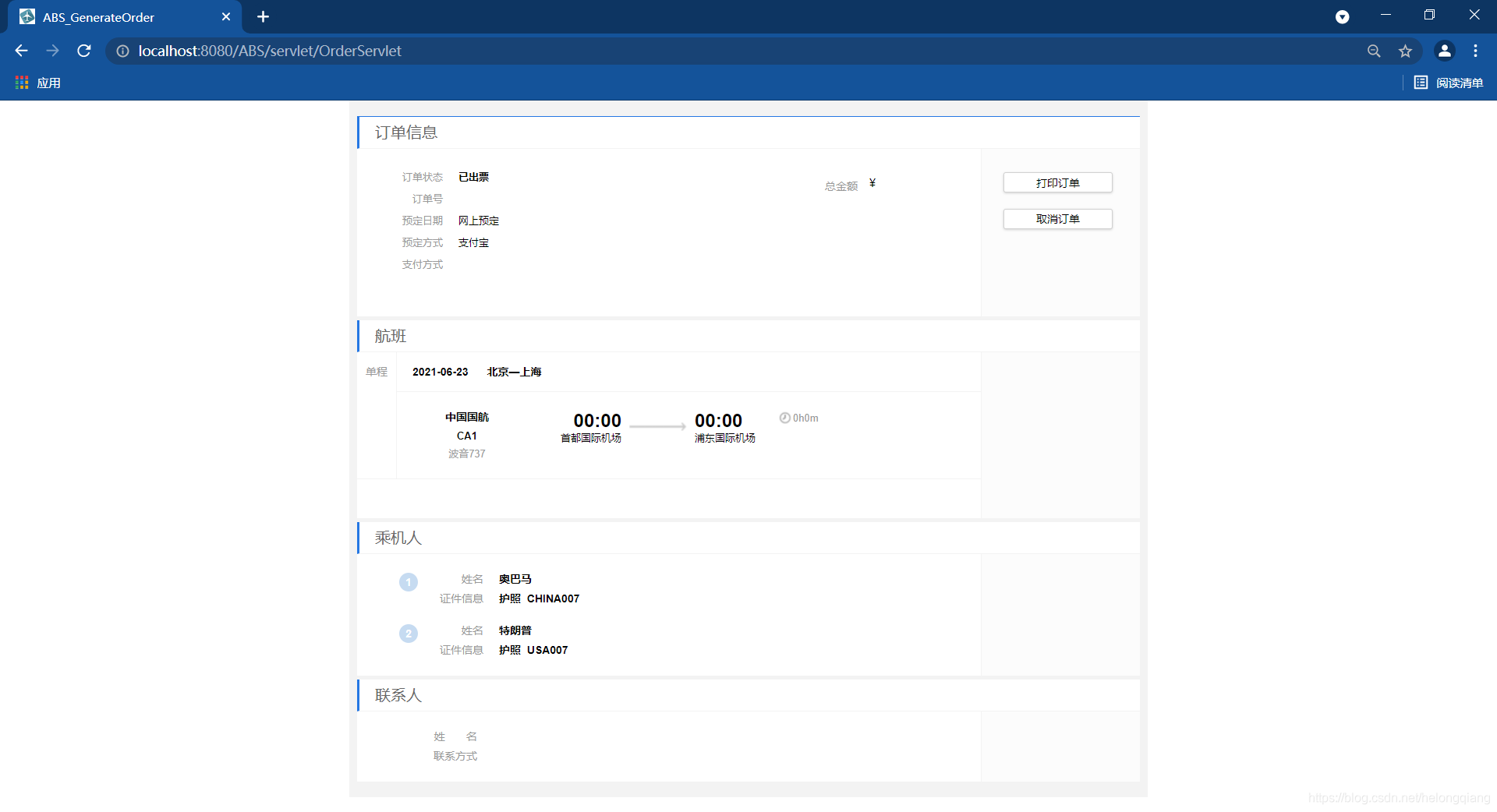1497x812 pixels.
Task: Click arrival airport 浦东国际机场
Action: pyautogui.click(x=725, y=438)
